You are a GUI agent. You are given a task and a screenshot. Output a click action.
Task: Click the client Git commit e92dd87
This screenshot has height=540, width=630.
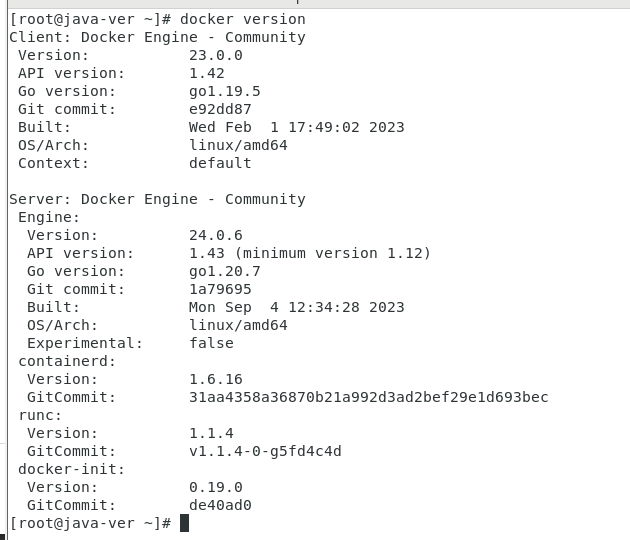coord(220,109)
